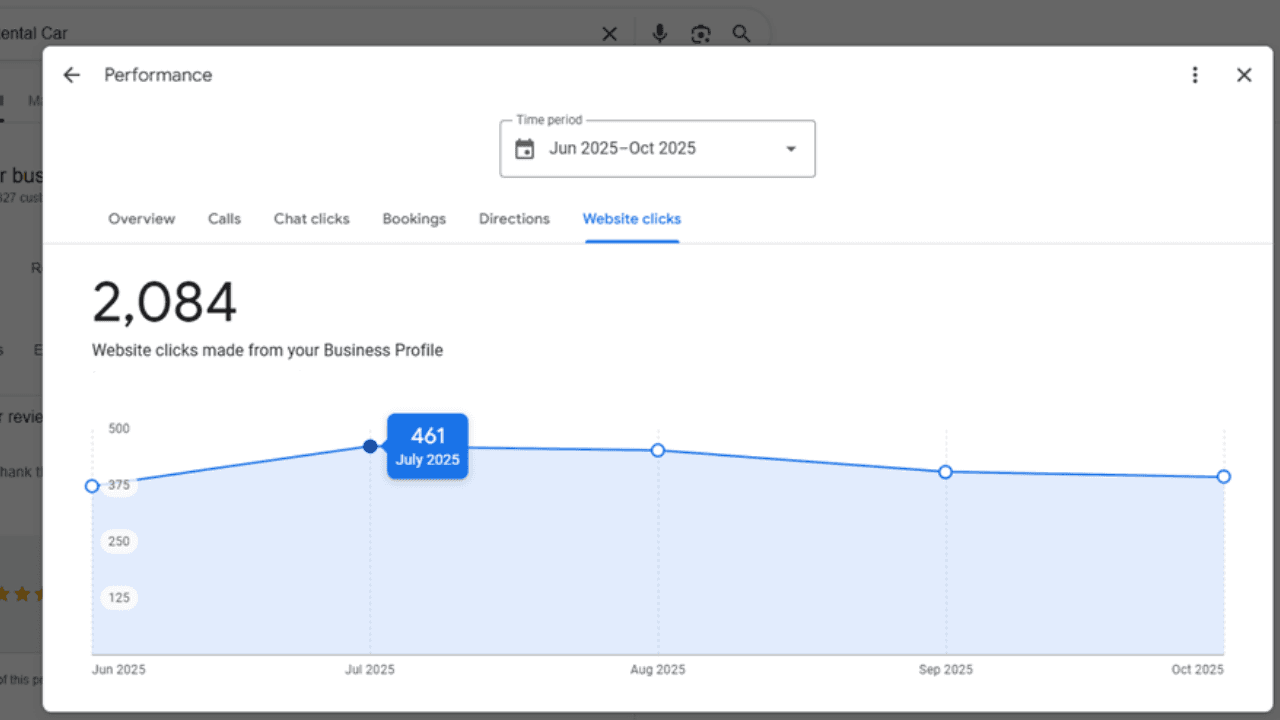The height and width of the screenshot is (720, 1280).
Task: Open the Chat clicks tab
Action: tap(311, 218)
